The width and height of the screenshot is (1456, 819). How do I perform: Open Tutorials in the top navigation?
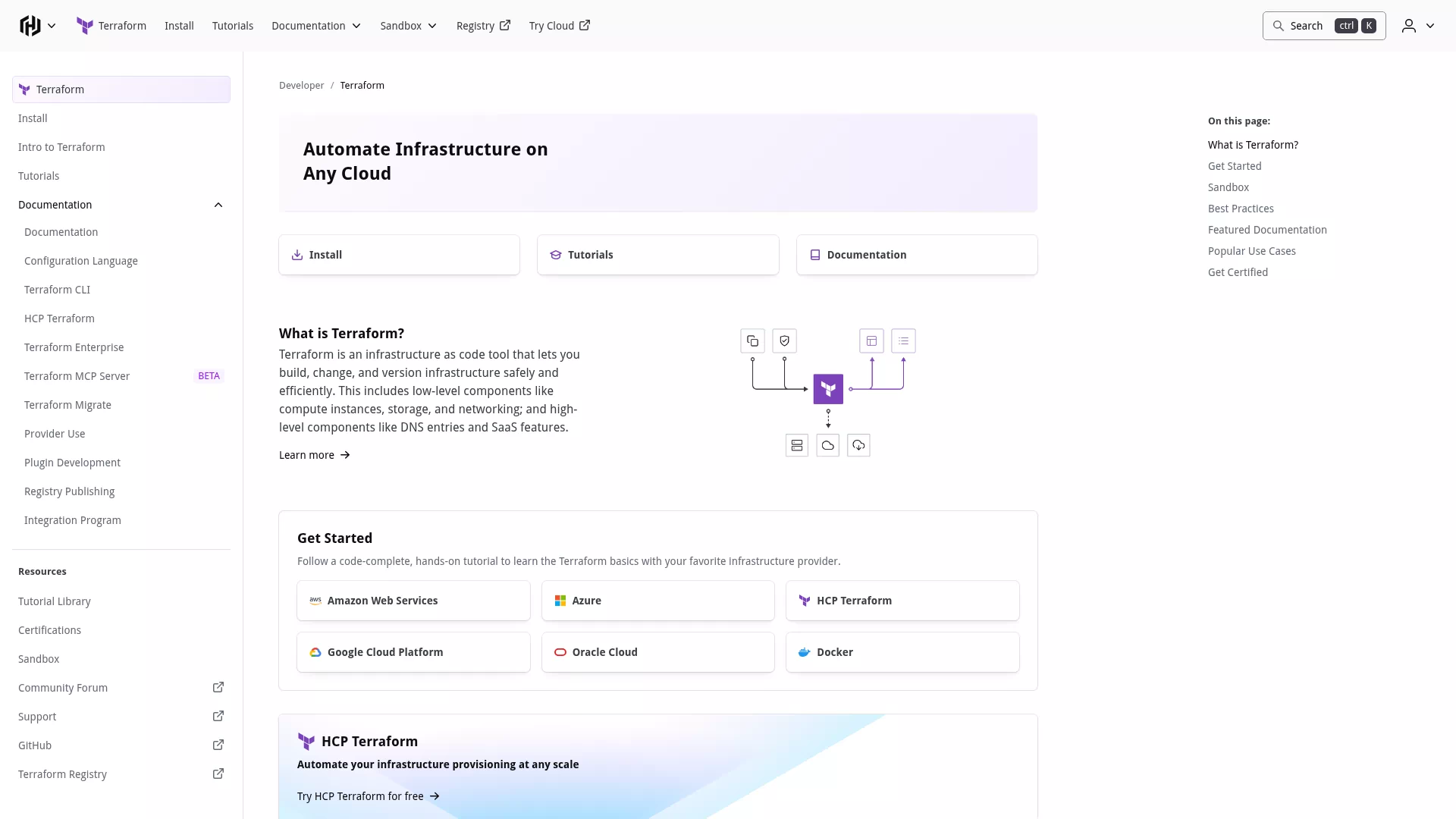pos(233,26)
